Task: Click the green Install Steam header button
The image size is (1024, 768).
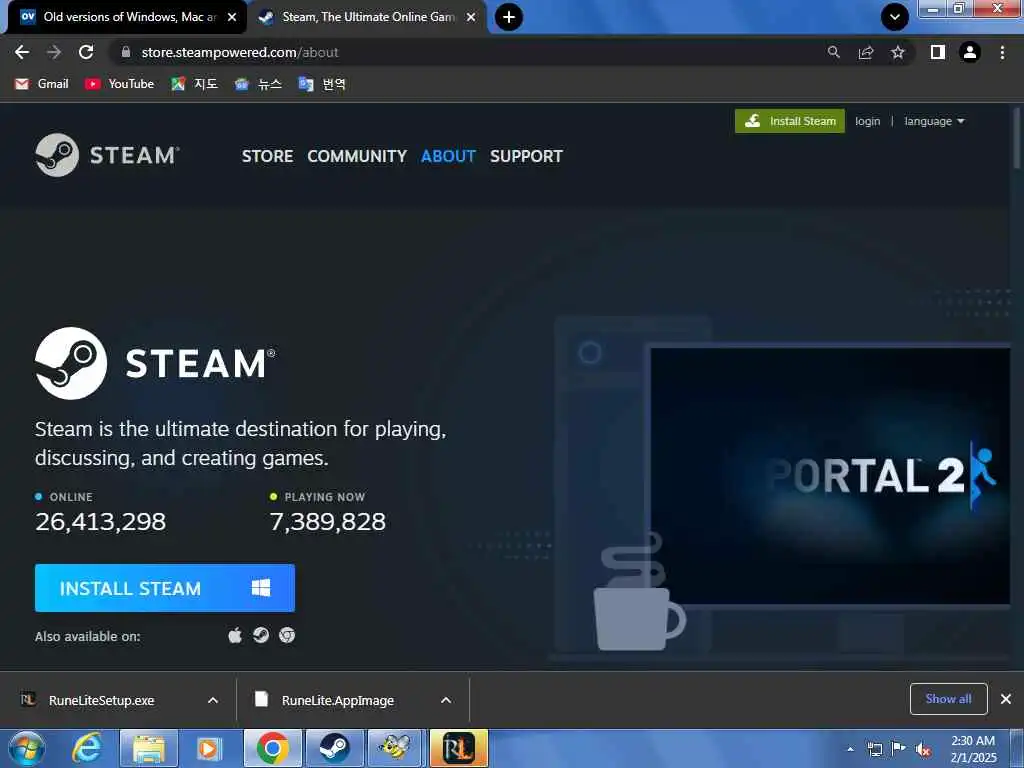Action: click(x=790, y=121)
